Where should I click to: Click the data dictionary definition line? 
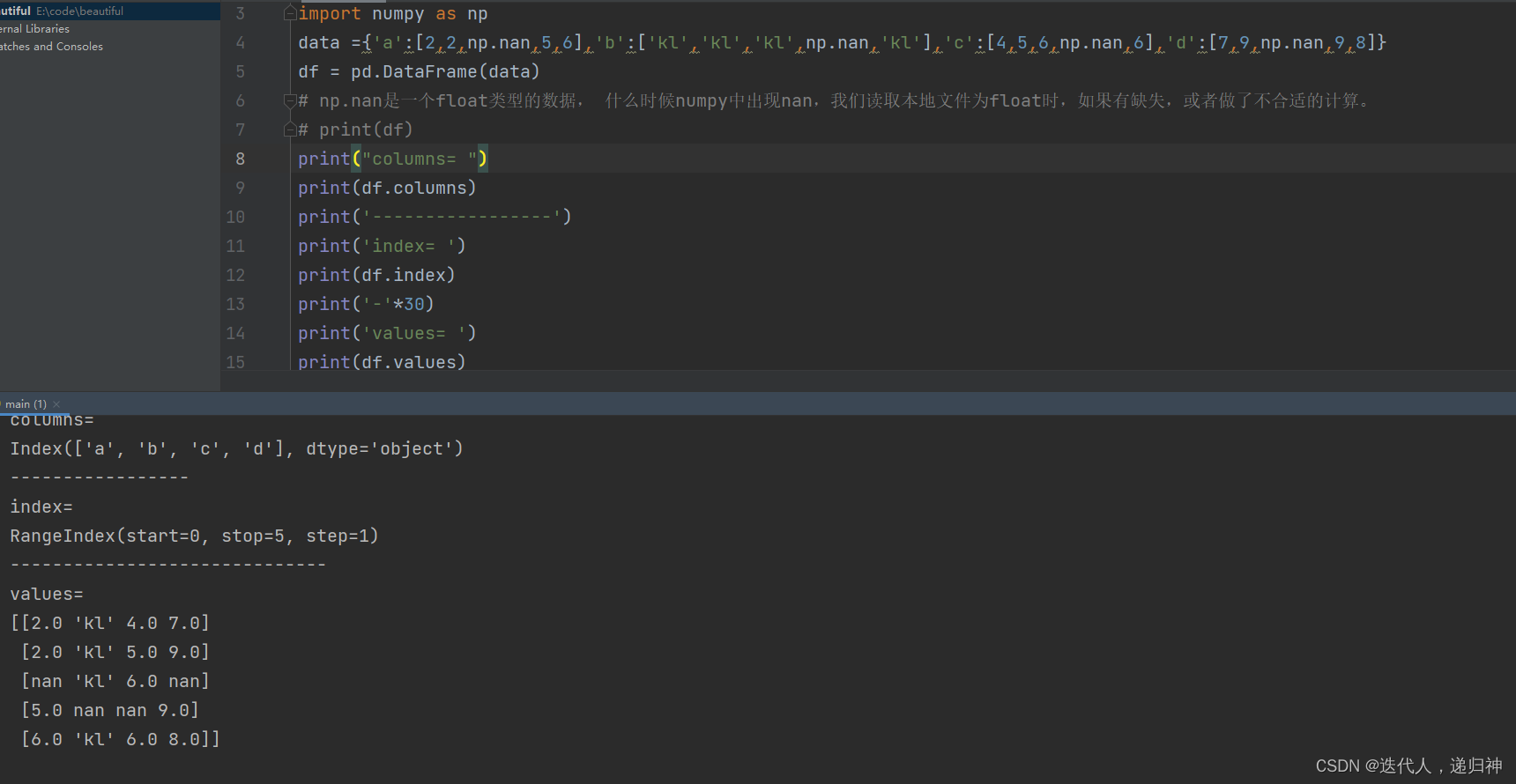tap(842, 42)
